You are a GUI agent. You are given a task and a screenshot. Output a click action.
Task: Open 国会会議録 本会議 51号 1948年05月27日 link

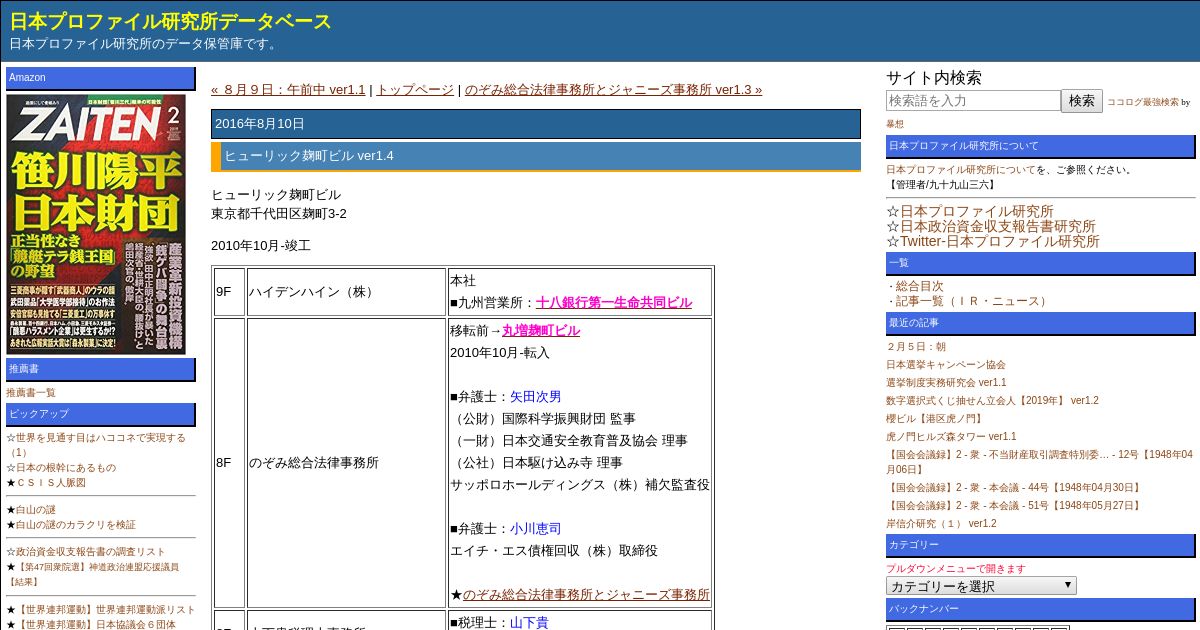[x=1014, y=506]
